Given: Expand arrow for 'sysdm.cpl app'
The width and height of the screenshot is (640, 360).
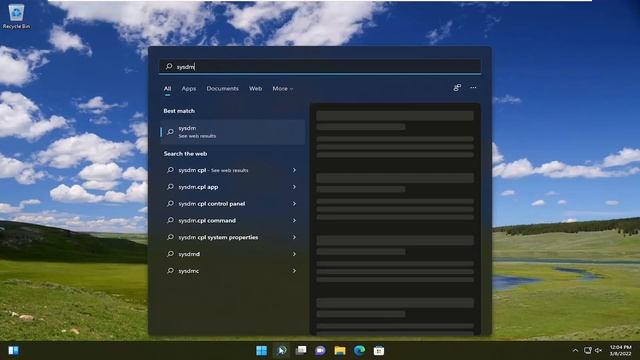Looking at the screenshot, I should (x=294, y=187).
